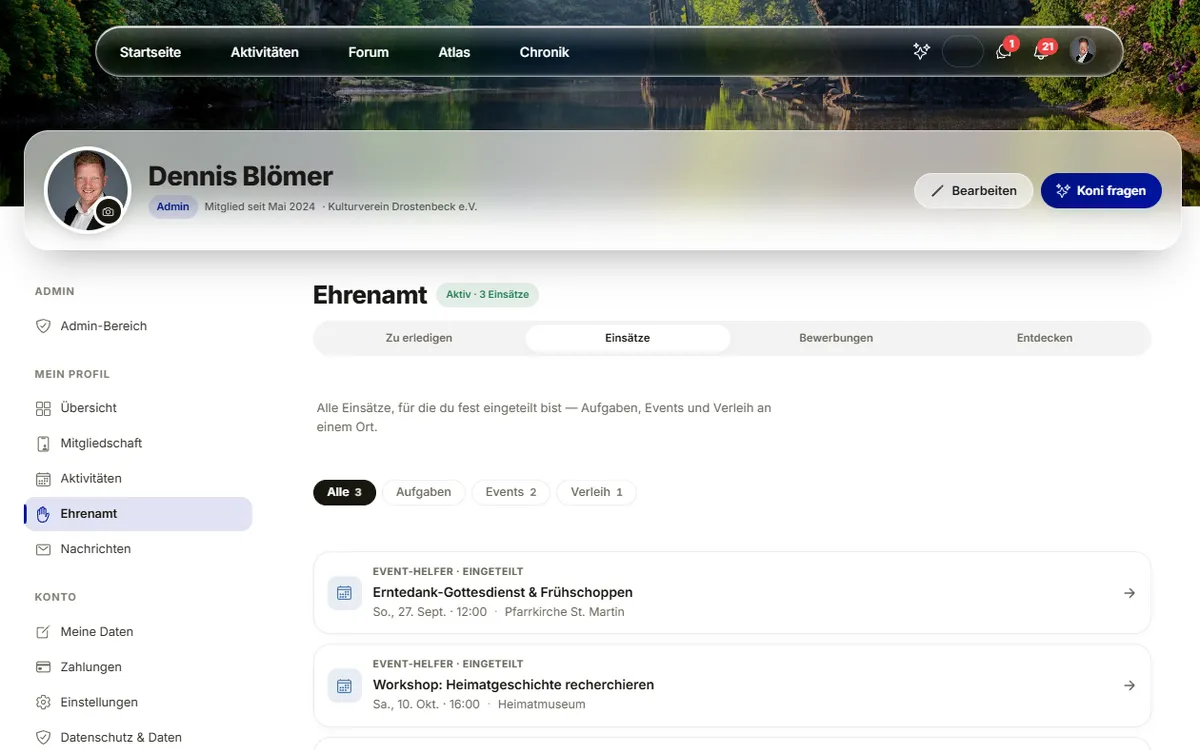Open Mitgliedschaft in sidebar
The width and height of the screenshot is (1200, 750).
(138, 443)
